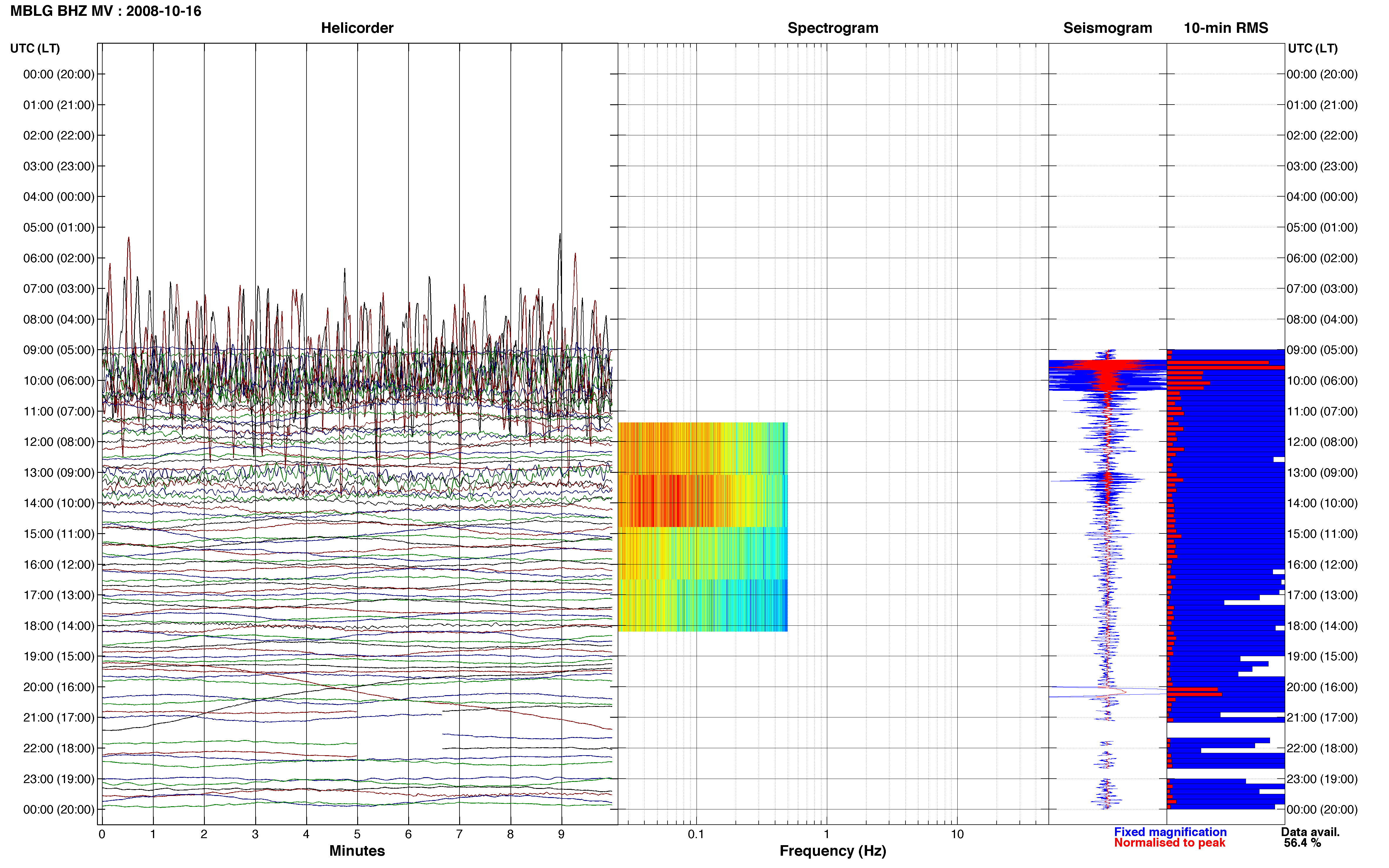
Task: Click left time label '02:00 (22:00)'
Action: [x=59, y=135]
